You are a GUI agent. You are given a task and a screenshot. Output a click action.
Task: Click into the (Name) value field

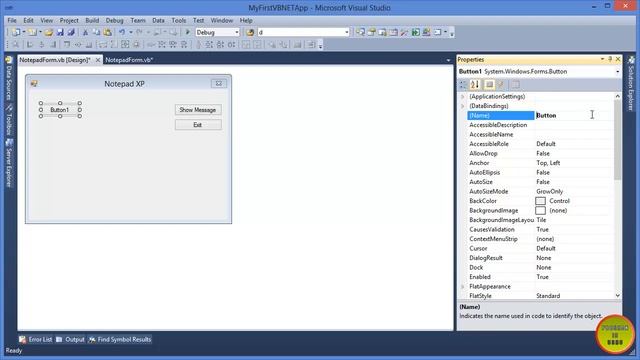tap(574, 116)
